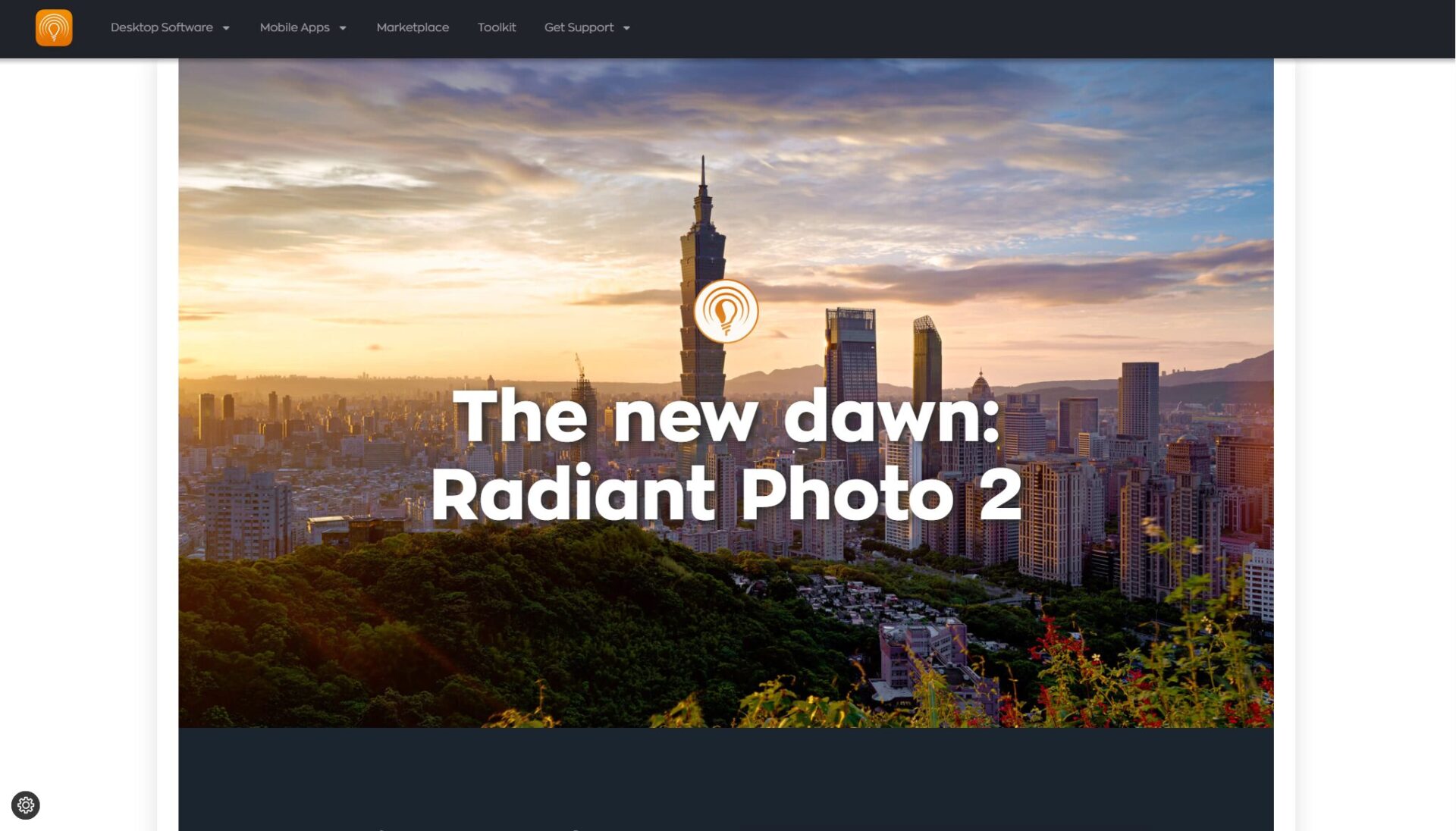The width and height of the screenshot is (1456, 831).
Task: Open the cookie settings gear icon
Action: click(26, 805)
